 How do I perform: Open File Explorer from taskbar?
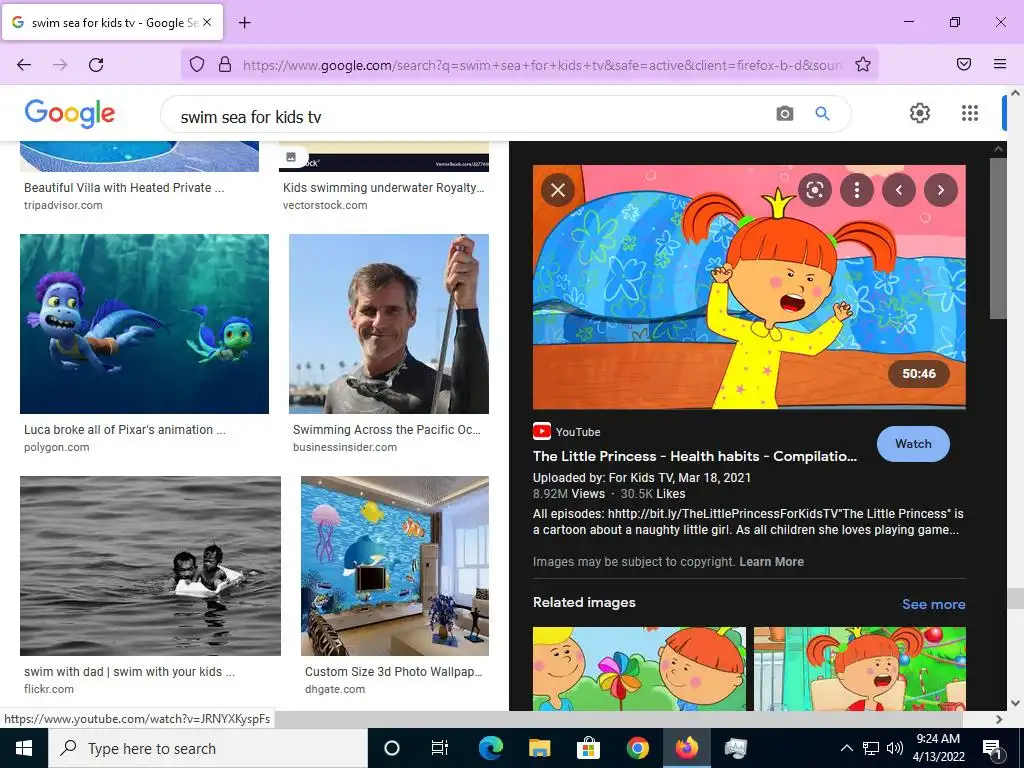coord(539,748)
